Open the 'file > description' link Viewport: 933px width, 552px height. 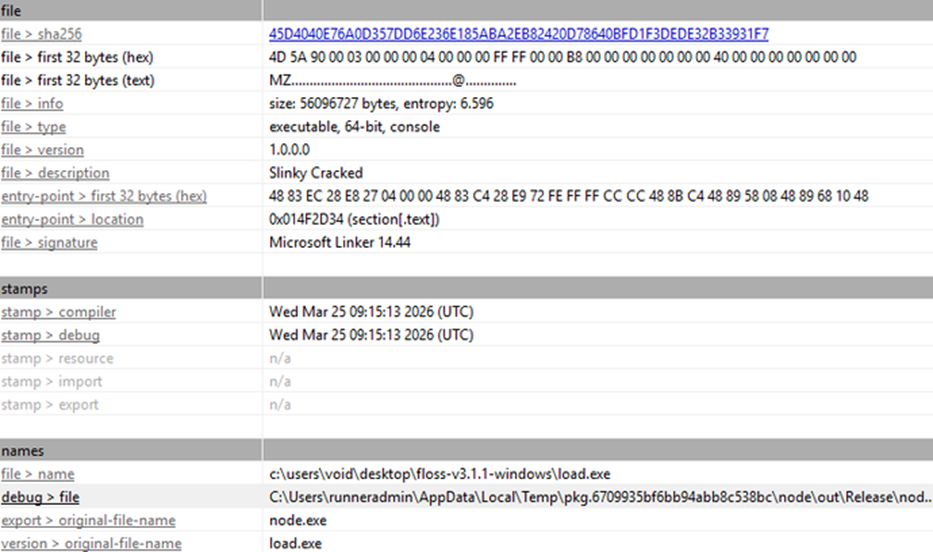pyautogui.click(x=55, y=173)
